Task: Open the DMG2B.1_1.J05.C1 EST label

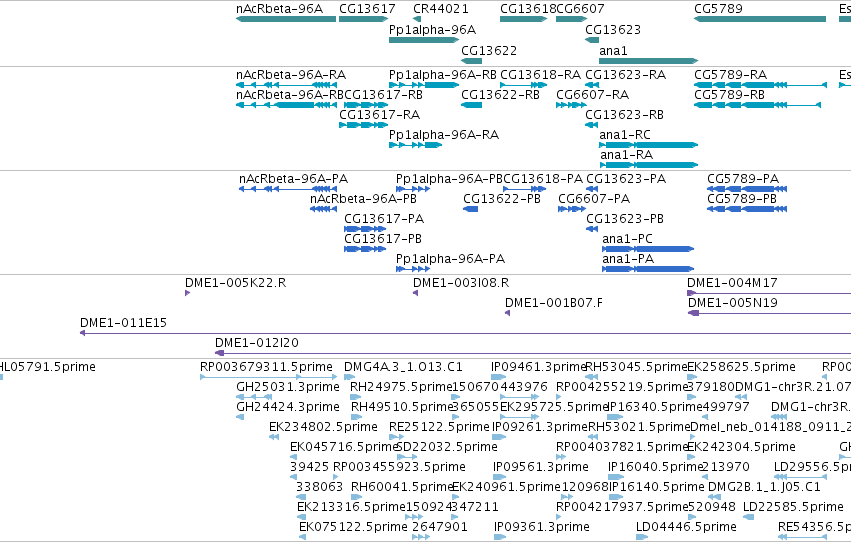Action: [x=764, y=487]
